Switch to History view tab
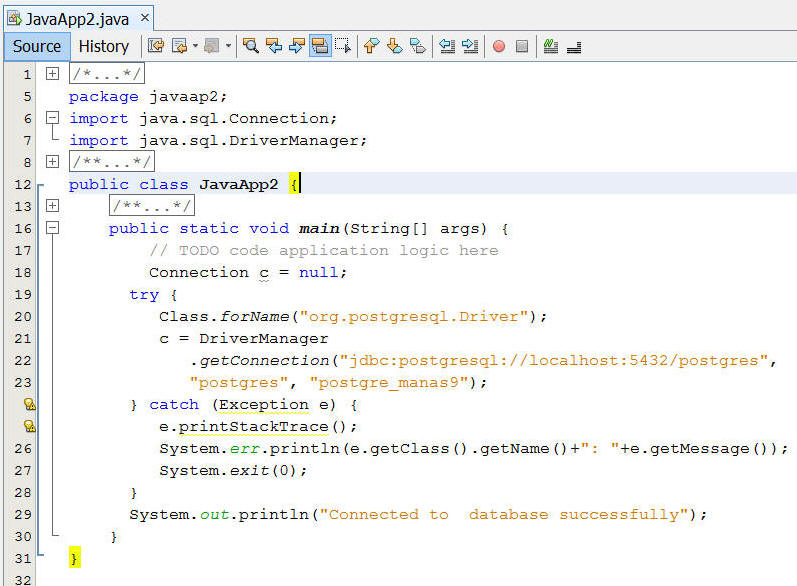This screenshot has width=797, height=586. (104, 46)
